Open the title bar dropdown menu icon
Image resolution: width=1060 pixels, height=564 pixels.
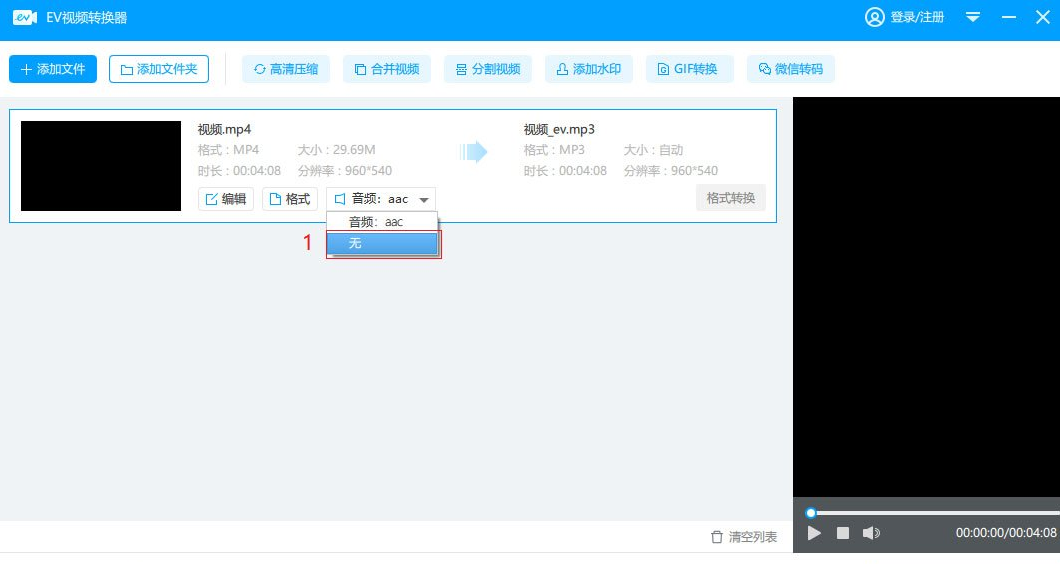973,17
